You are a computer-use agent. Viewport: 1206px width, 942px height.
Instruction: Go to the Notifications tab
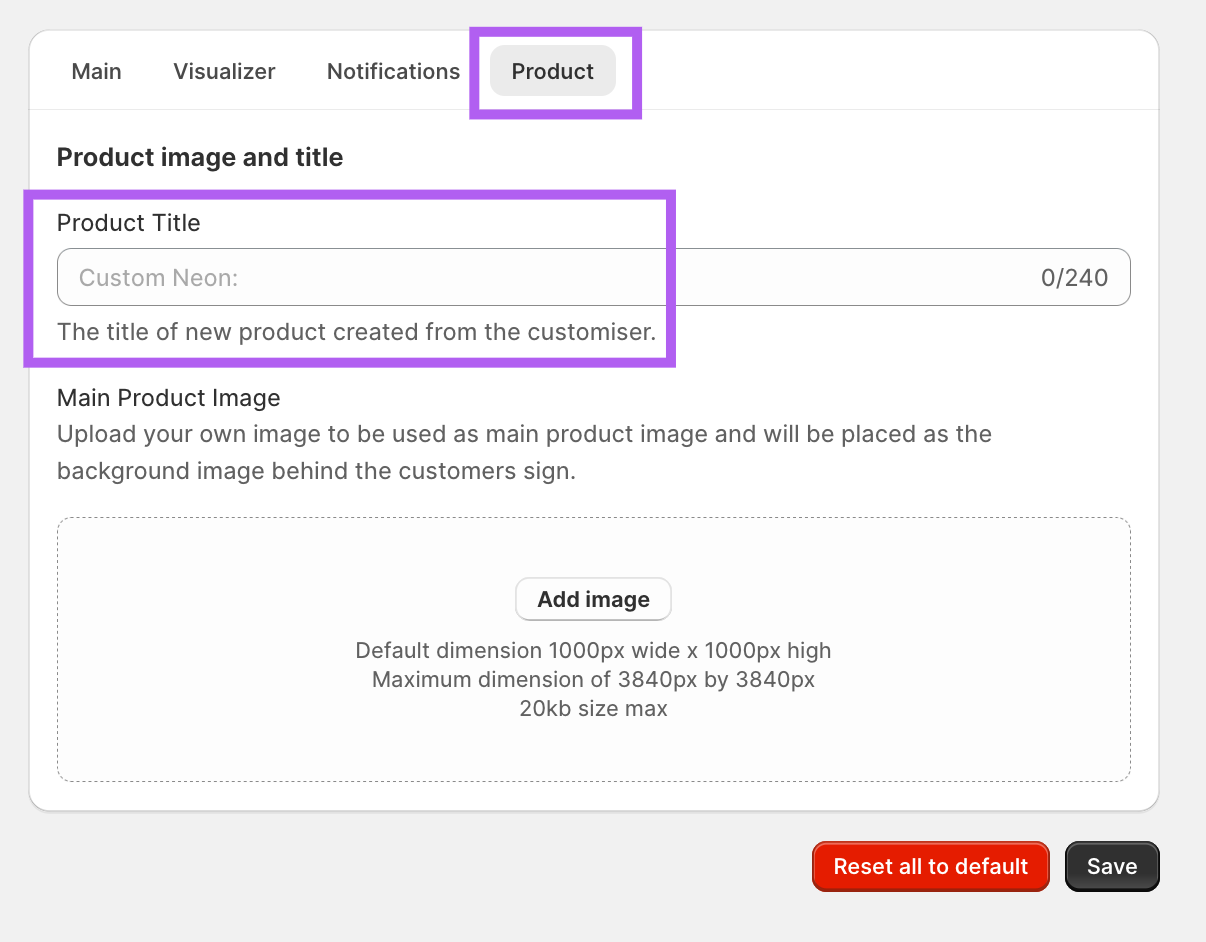(x=393, y=72)
